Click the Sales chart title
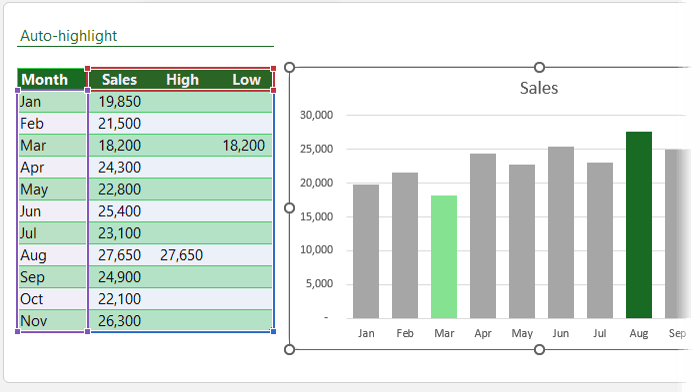 point(539,88)
